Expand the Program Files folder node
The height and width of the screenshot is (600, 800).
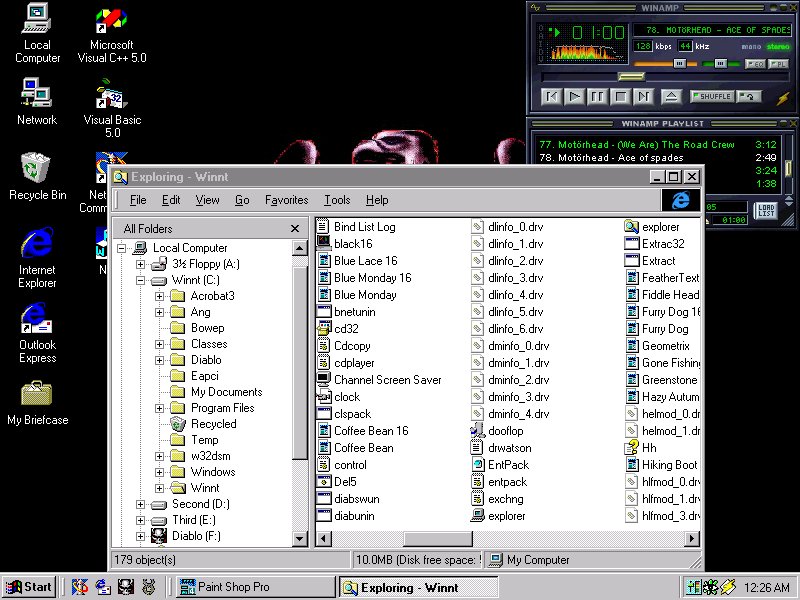click(159, 408)
